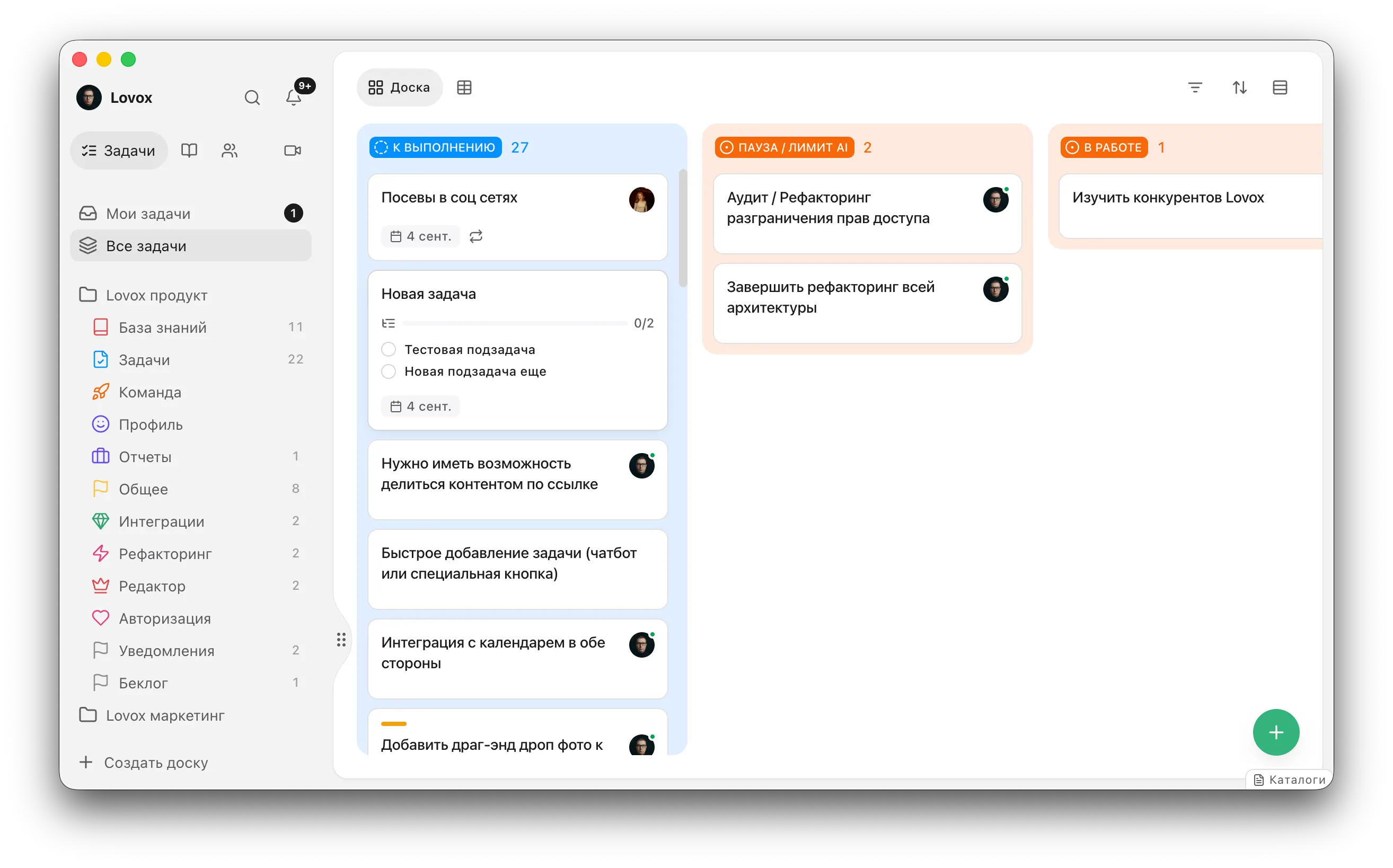This screenshot has height=868, width=1393.
Task: Switch to table view icon
Action: click(464, 87)
